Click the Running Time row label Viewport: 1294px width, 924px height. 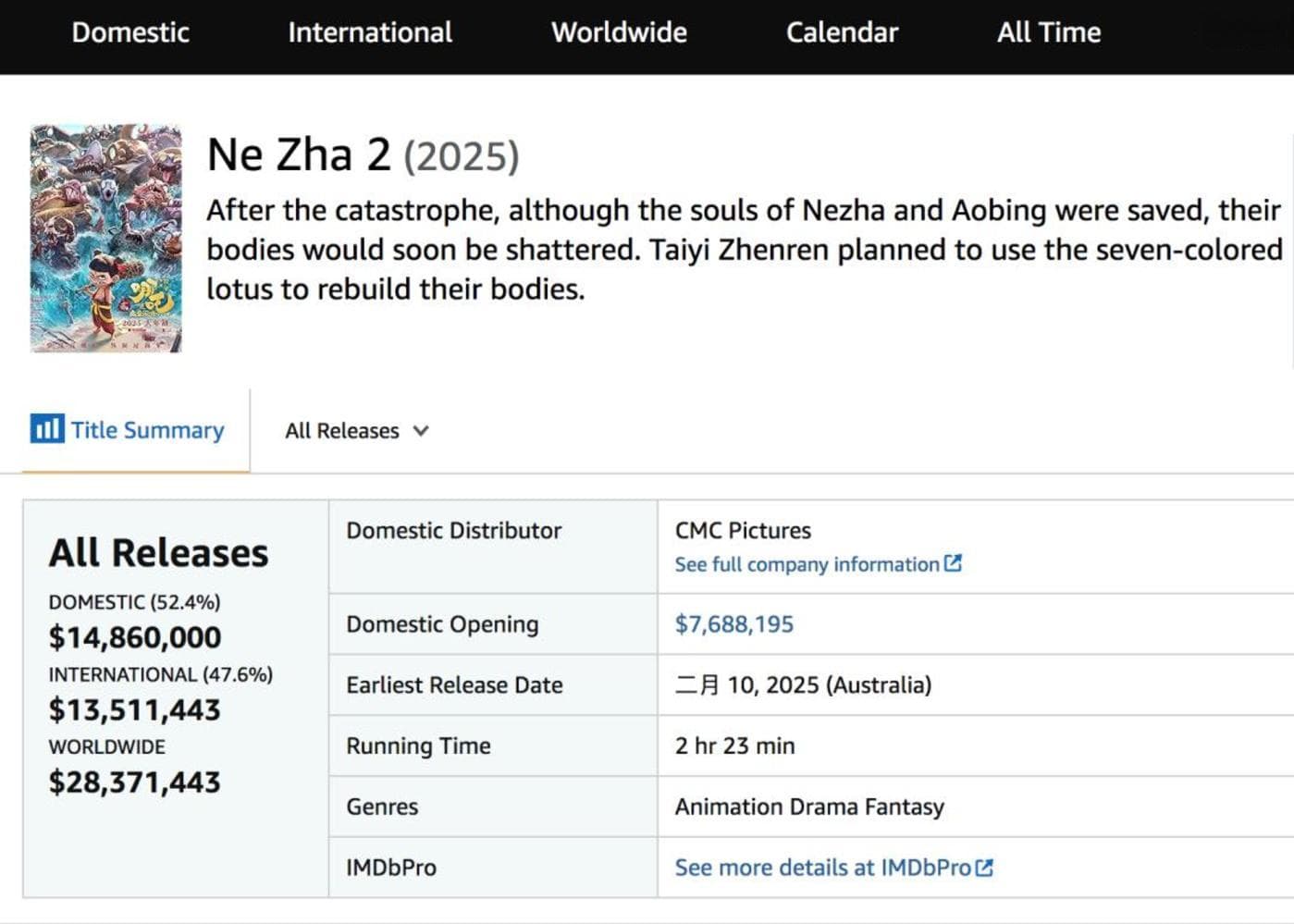point(418,745)
